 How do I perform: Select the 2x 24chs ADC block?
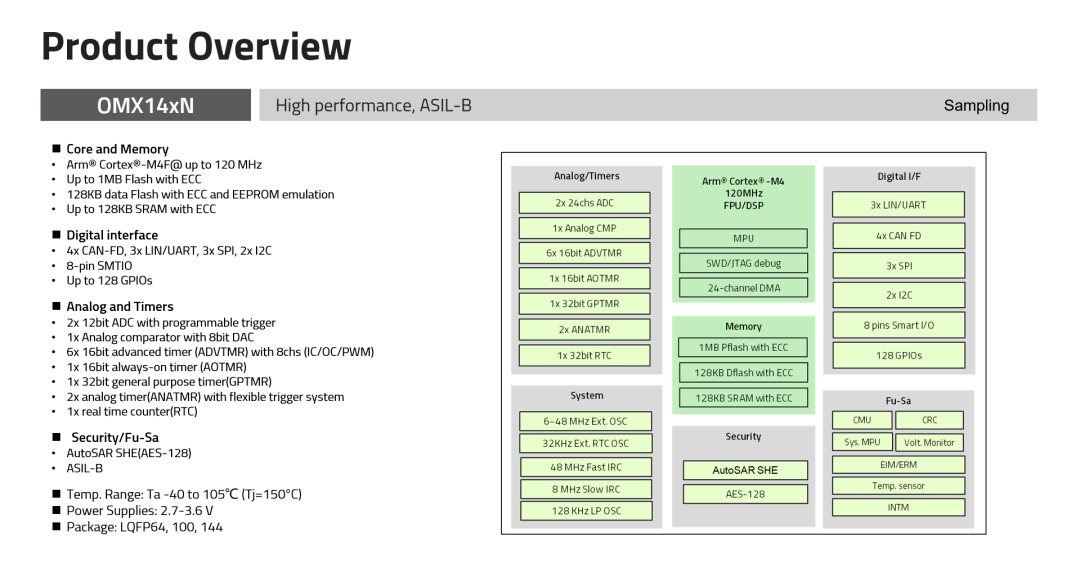click(585, 203)
